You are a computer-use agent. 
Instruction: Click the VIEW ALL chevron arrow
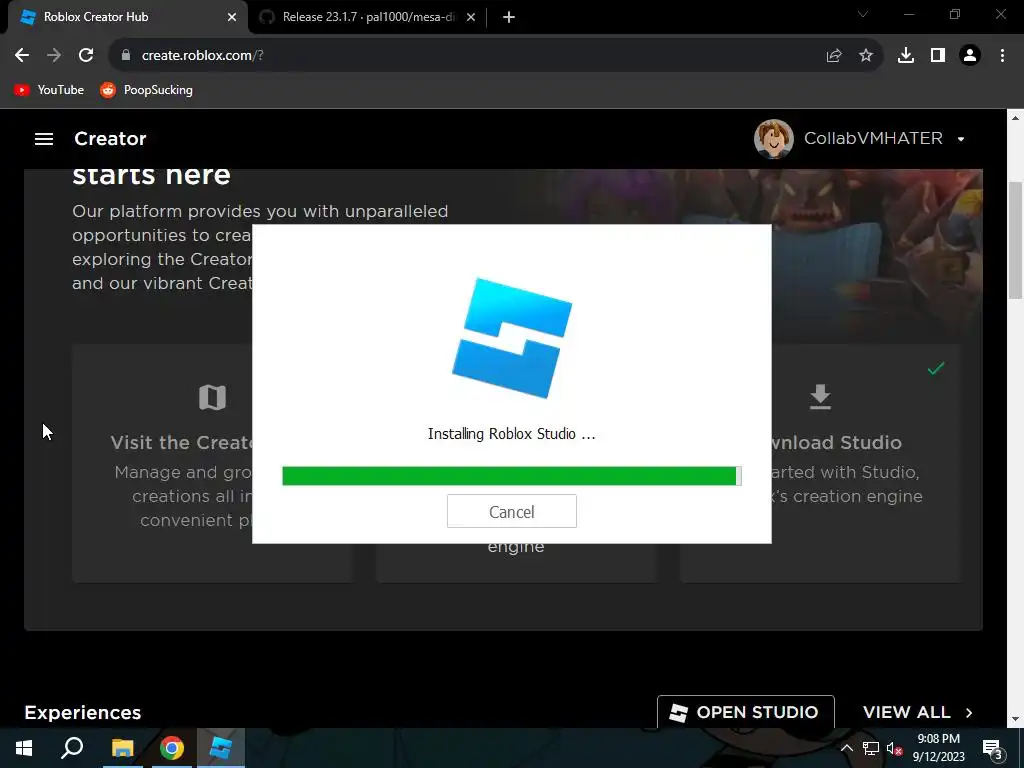click(969, 712)
